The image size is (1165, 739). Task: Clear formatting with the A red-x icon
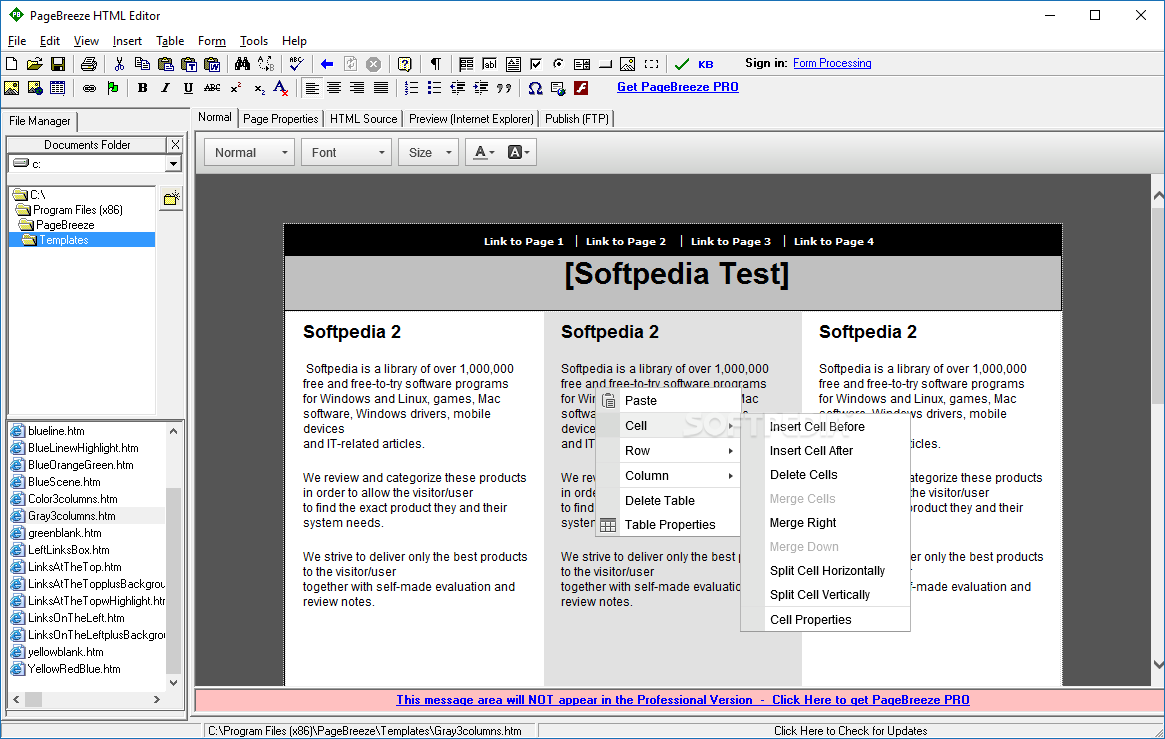[281, 88]
